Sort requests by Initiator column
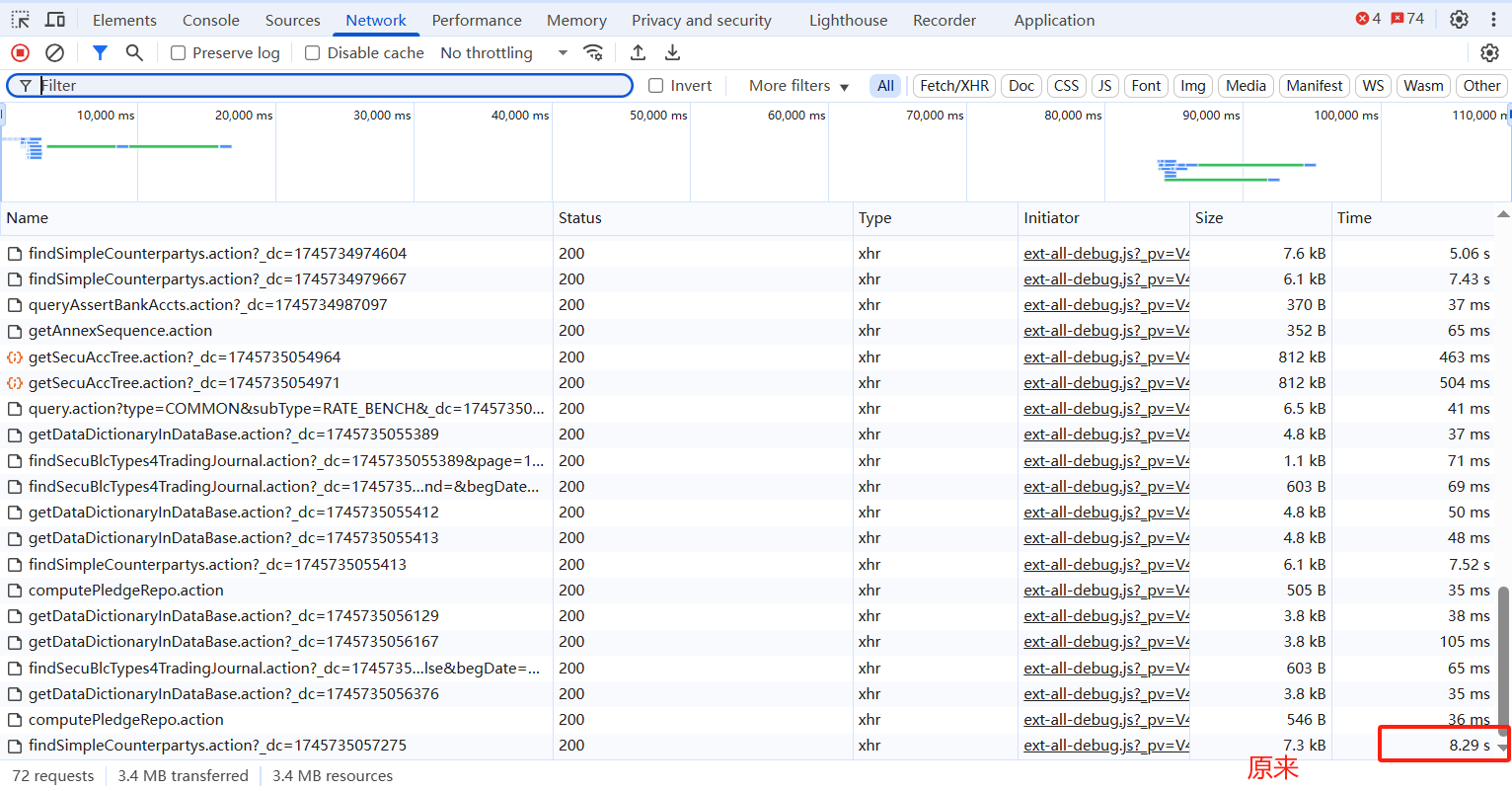This screenshot has height=791, width=1512. [1103, 218]
